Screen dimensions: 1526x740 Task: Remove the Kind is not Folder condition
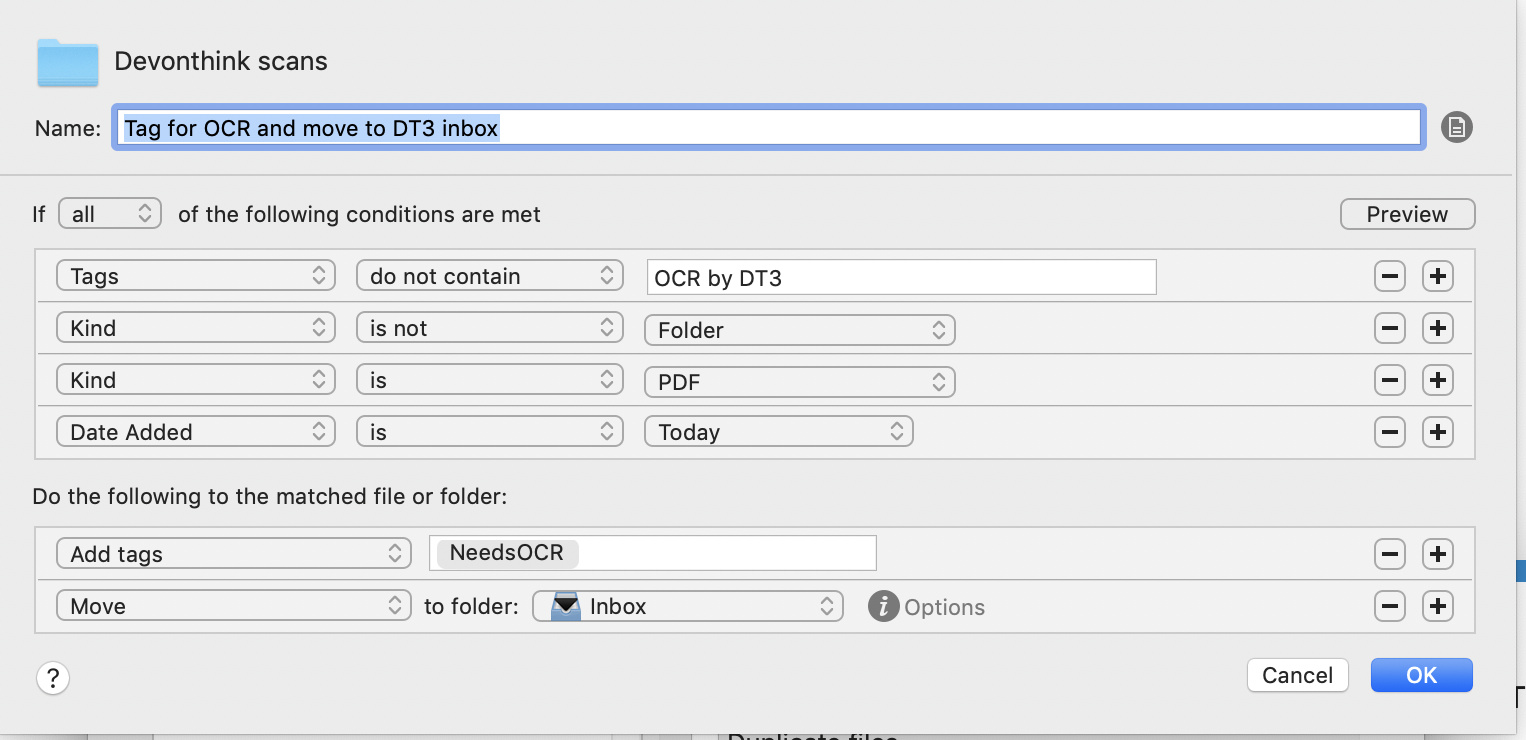tap(1389, 328)
